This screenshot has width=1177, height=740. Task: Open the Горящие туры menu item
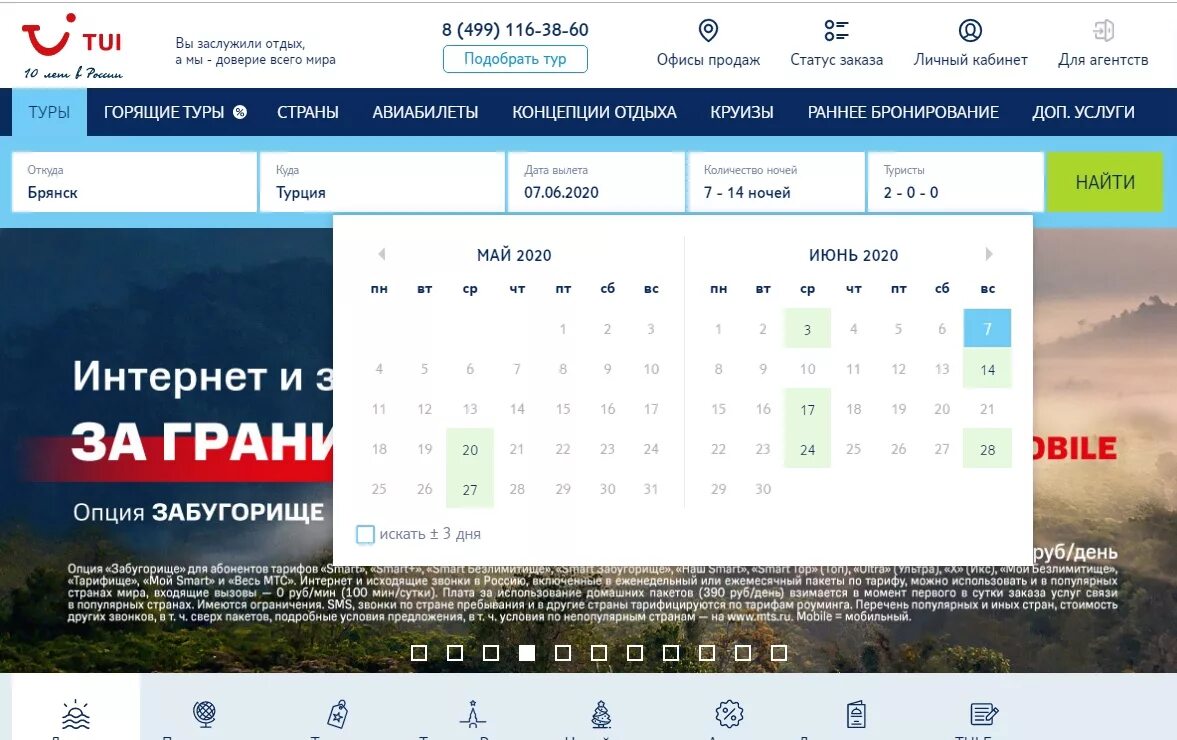point(164,113)
